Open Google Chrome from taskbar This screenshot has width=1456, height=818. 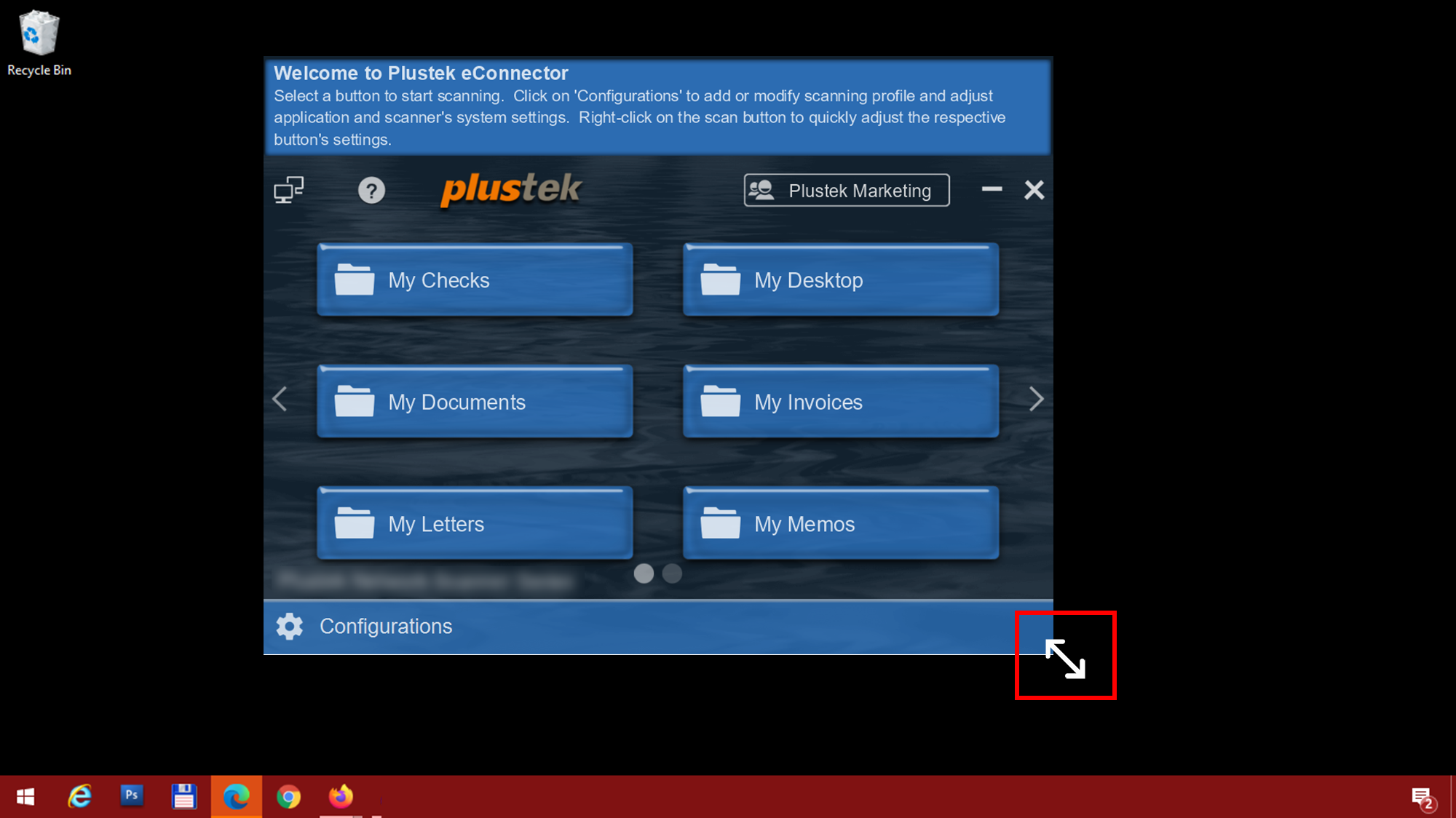click(288, 797)
